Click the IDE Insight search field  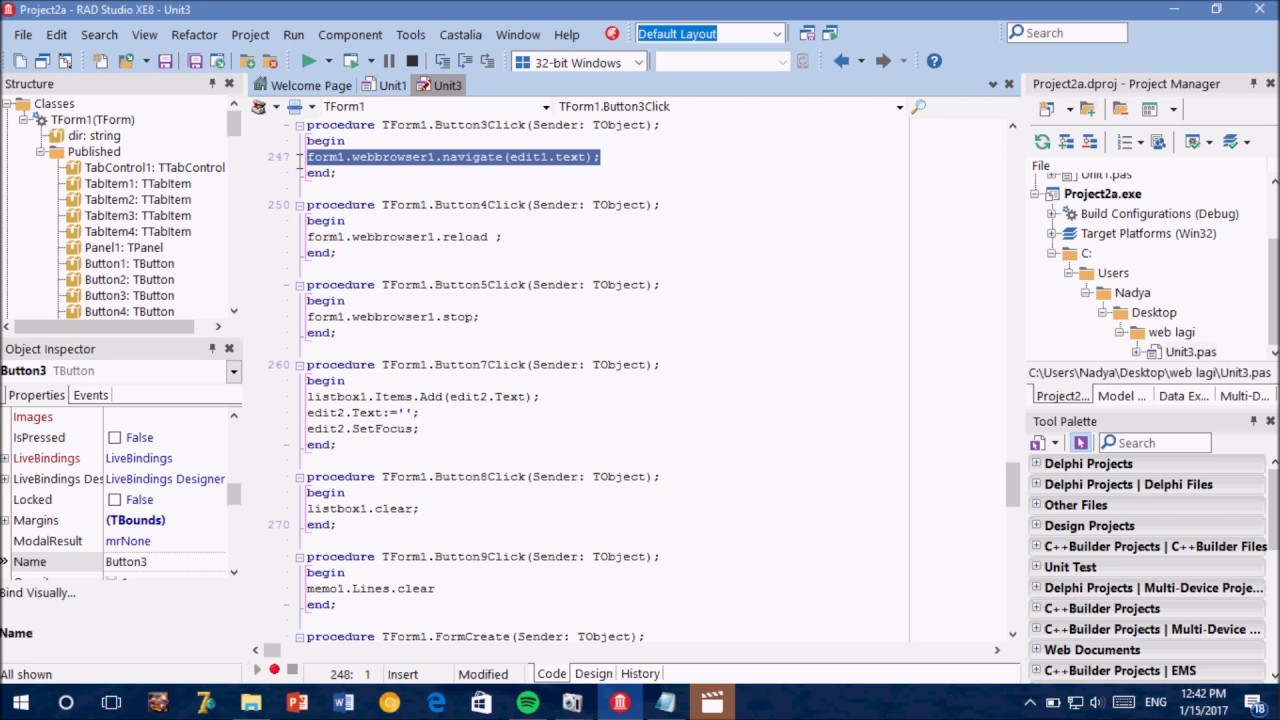1067,33
